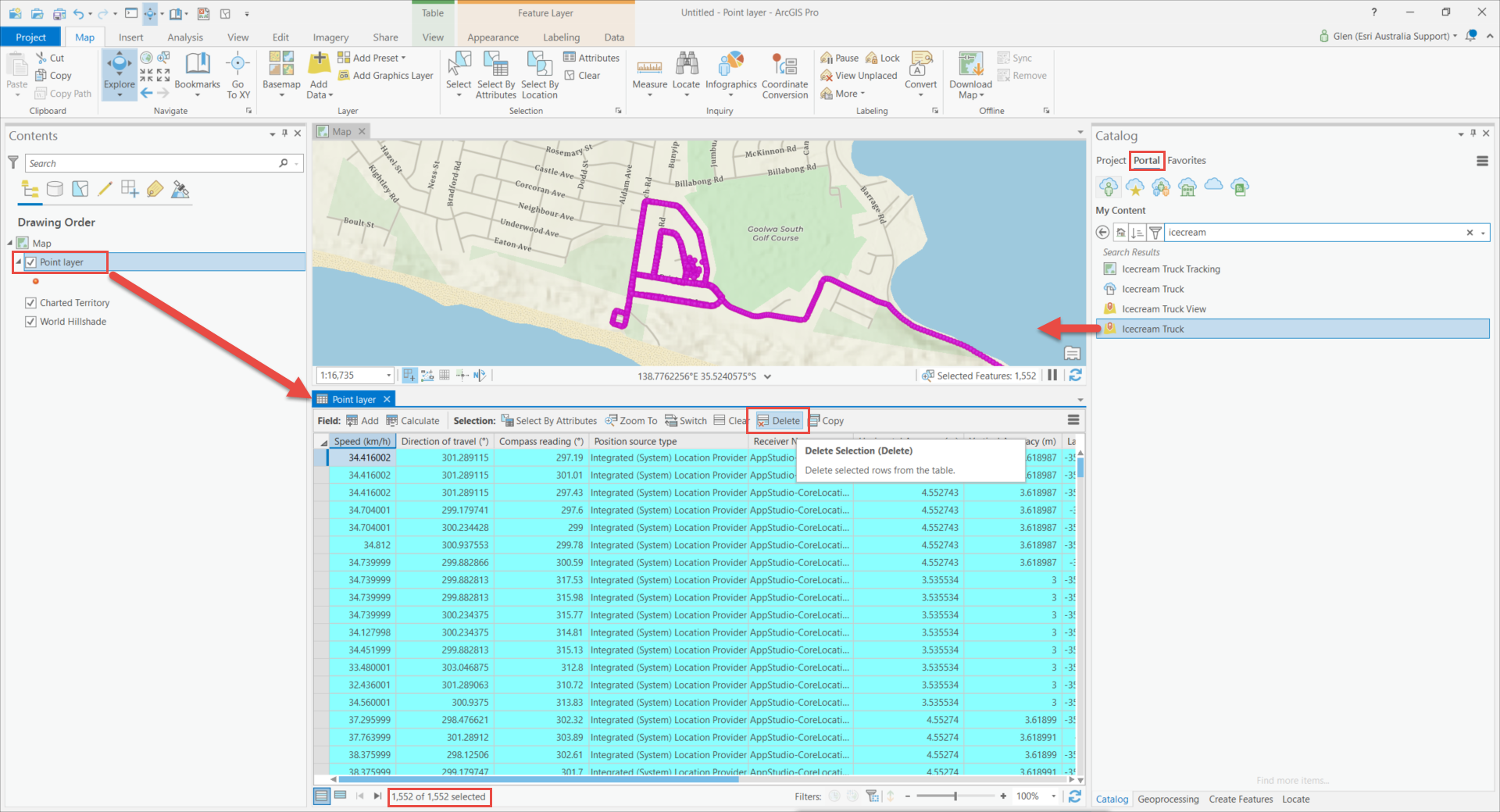1500x812 pixels.
Task: Refresh the attribute table with sync icon
Action: tap(1075, 796)
